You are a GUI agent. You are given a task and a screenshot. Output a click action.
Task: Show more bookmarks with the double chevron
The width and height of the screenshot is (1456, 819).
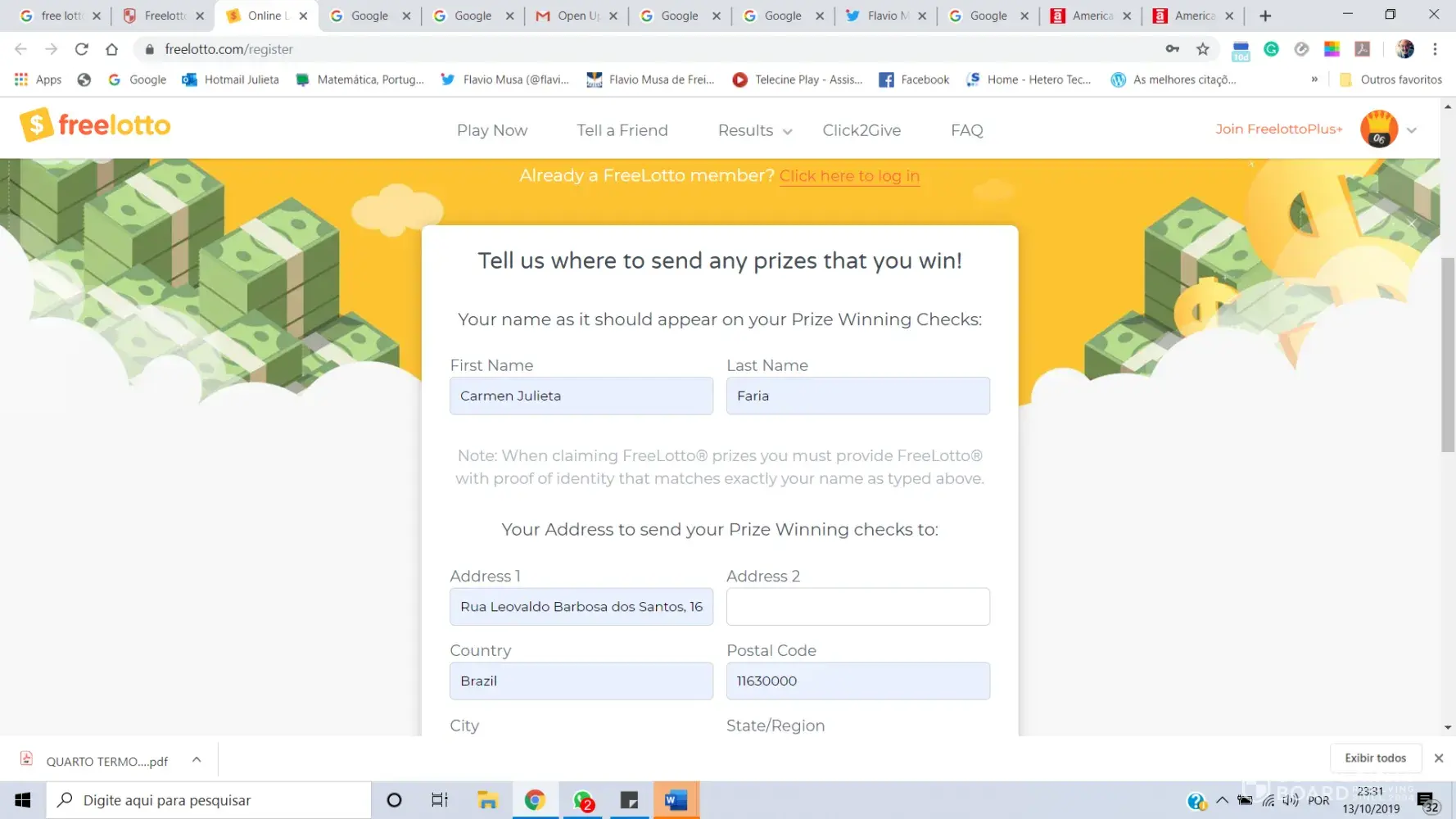(1314, 79)
